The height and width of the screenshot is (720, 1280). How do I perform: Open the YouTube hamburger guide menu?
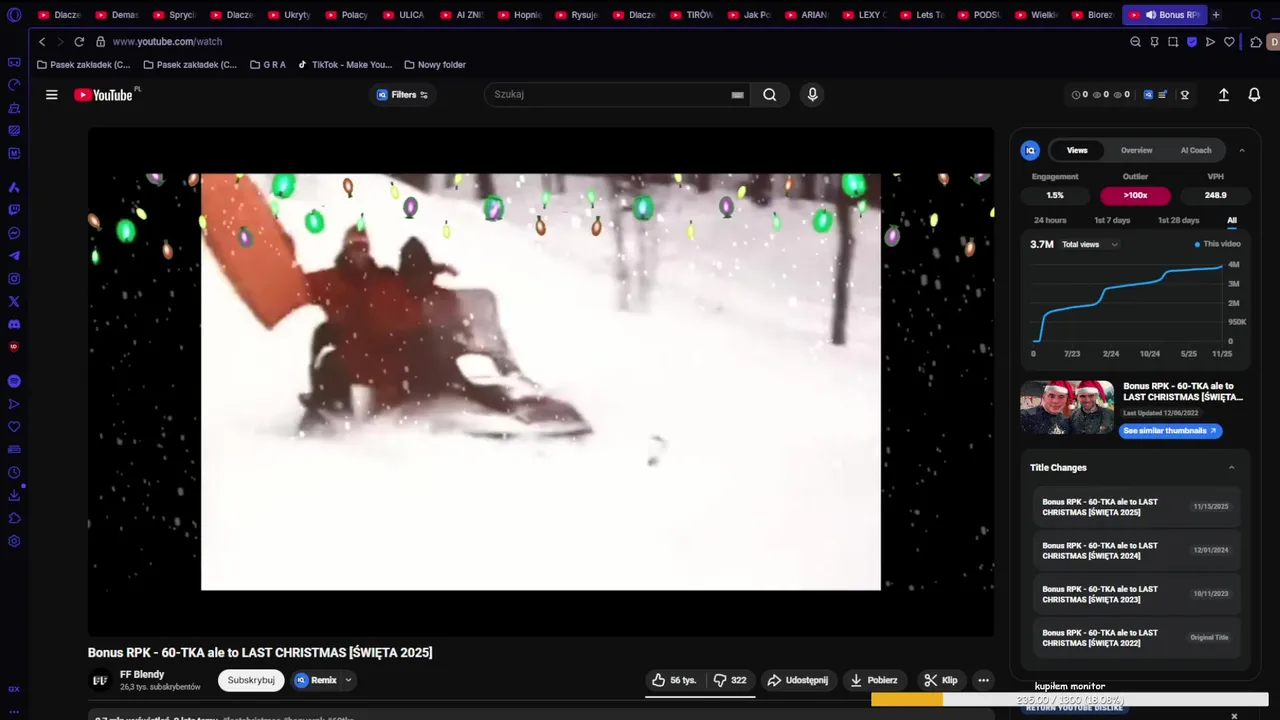(x=52, y=95)
